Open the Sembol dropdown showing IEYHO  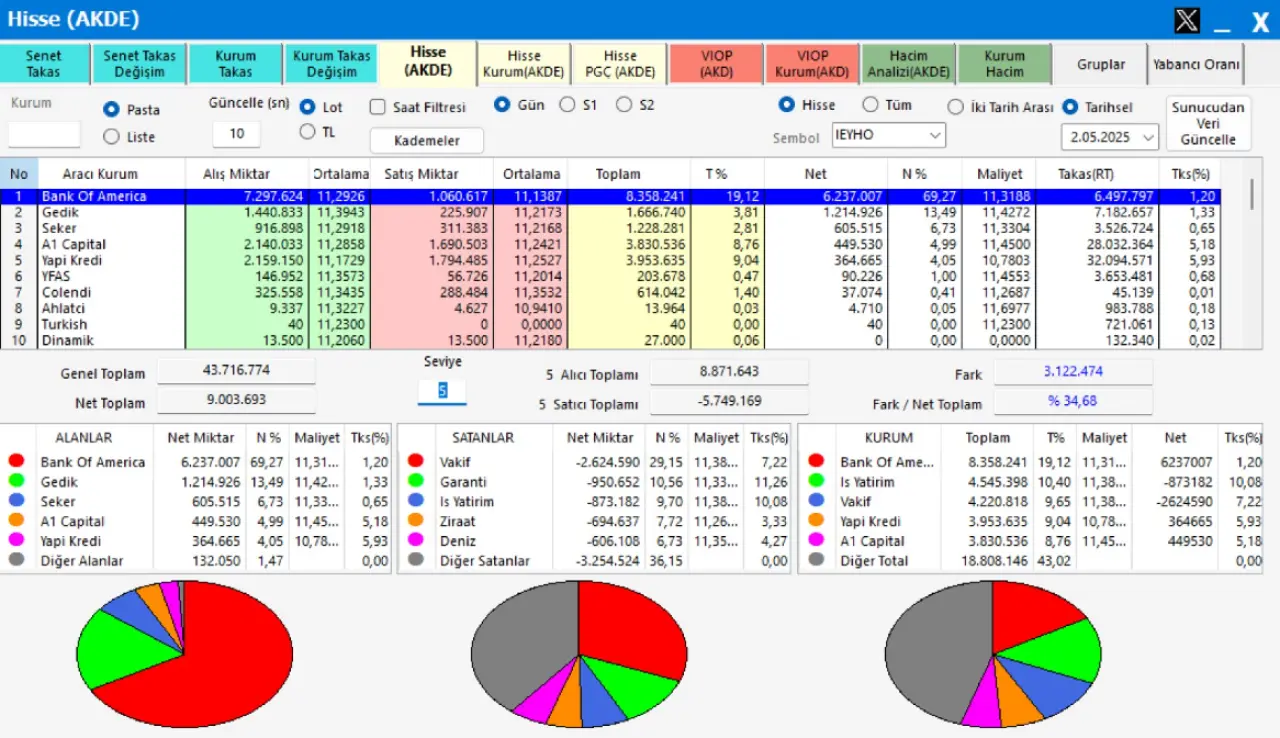[x=888, y=135]
